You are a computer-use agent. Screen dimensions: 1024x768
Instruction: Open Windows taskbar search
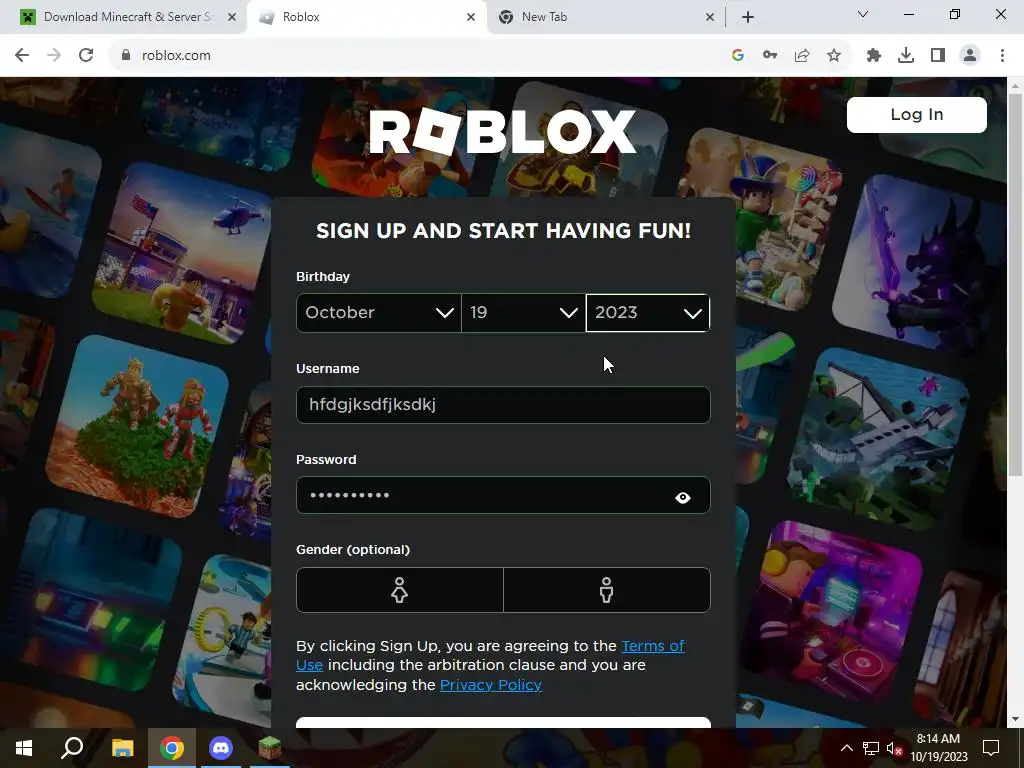[72, 748]
